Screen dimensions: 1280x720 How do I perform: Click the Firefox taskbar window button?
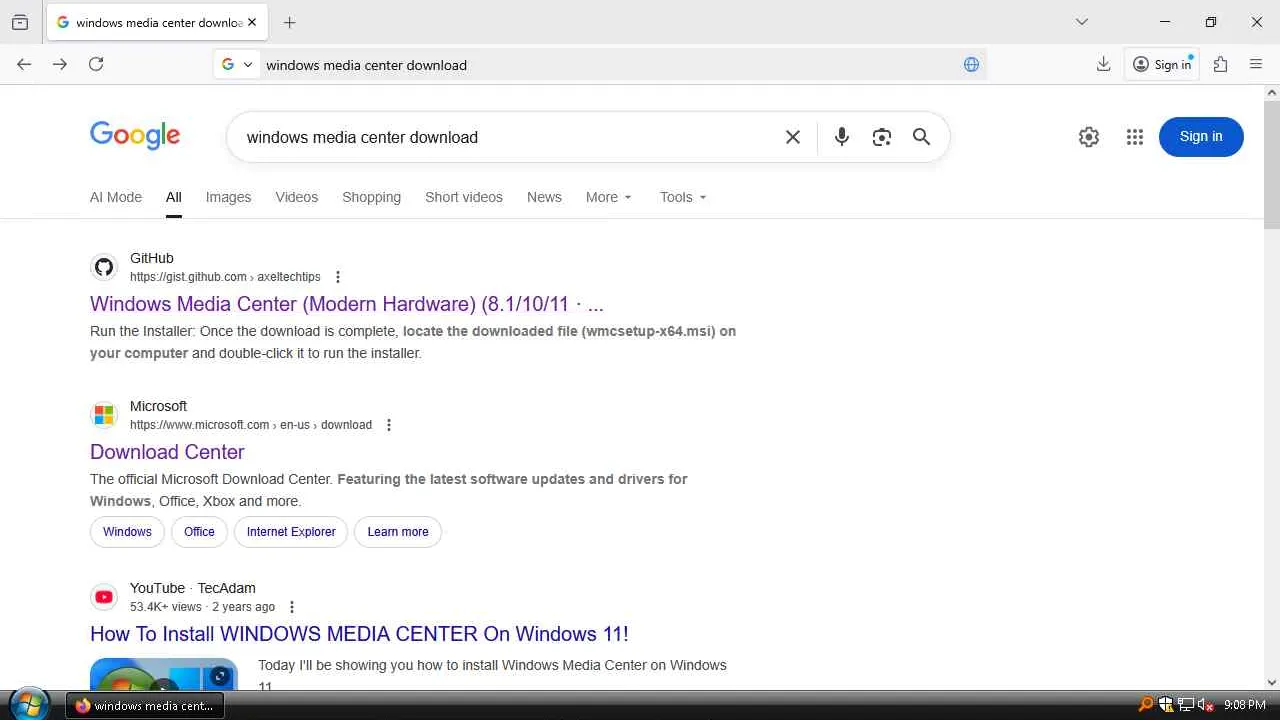click(146, 705)
